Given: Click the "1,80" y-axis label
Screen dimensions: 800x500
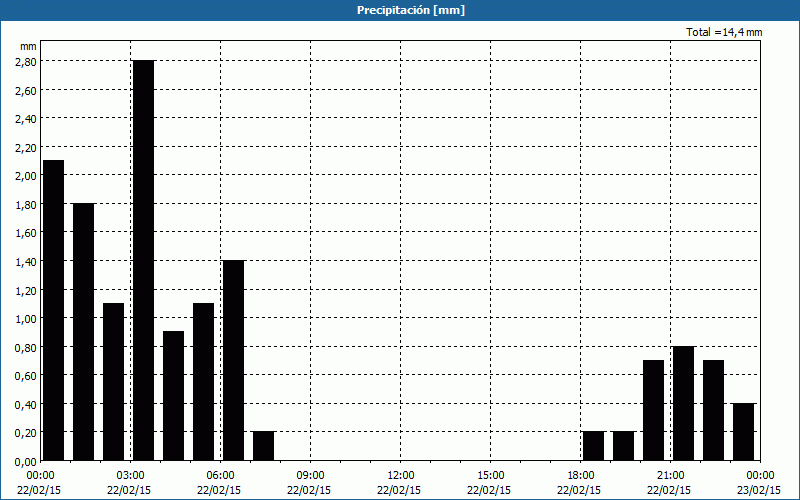Looking at the screenshot, I should tap(27, 205).
